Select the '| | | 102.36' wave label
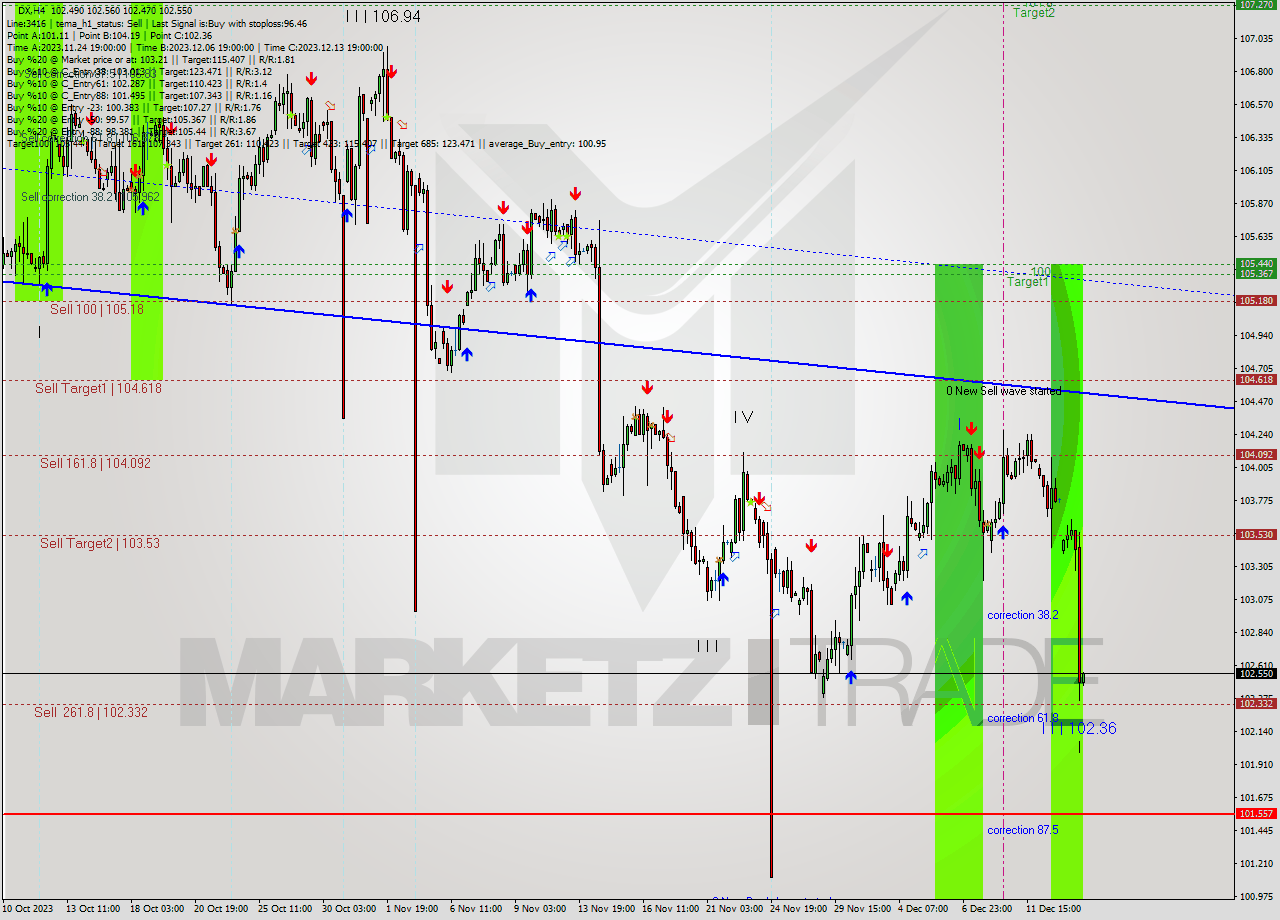This screenshot has height=920, width=1280. click(1079, 729)
